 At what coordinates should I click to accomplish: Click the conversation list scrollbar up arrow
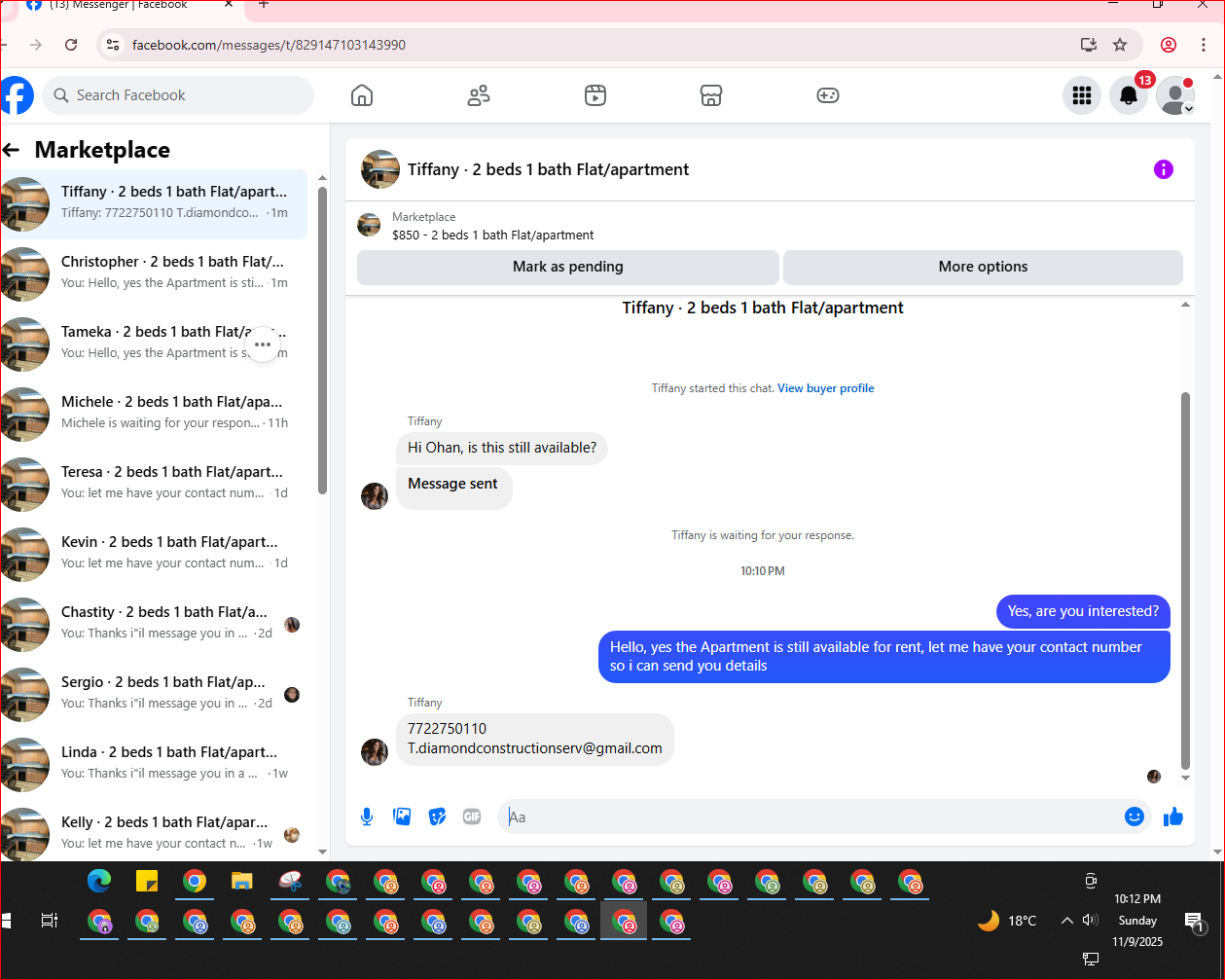coord(323,178)
